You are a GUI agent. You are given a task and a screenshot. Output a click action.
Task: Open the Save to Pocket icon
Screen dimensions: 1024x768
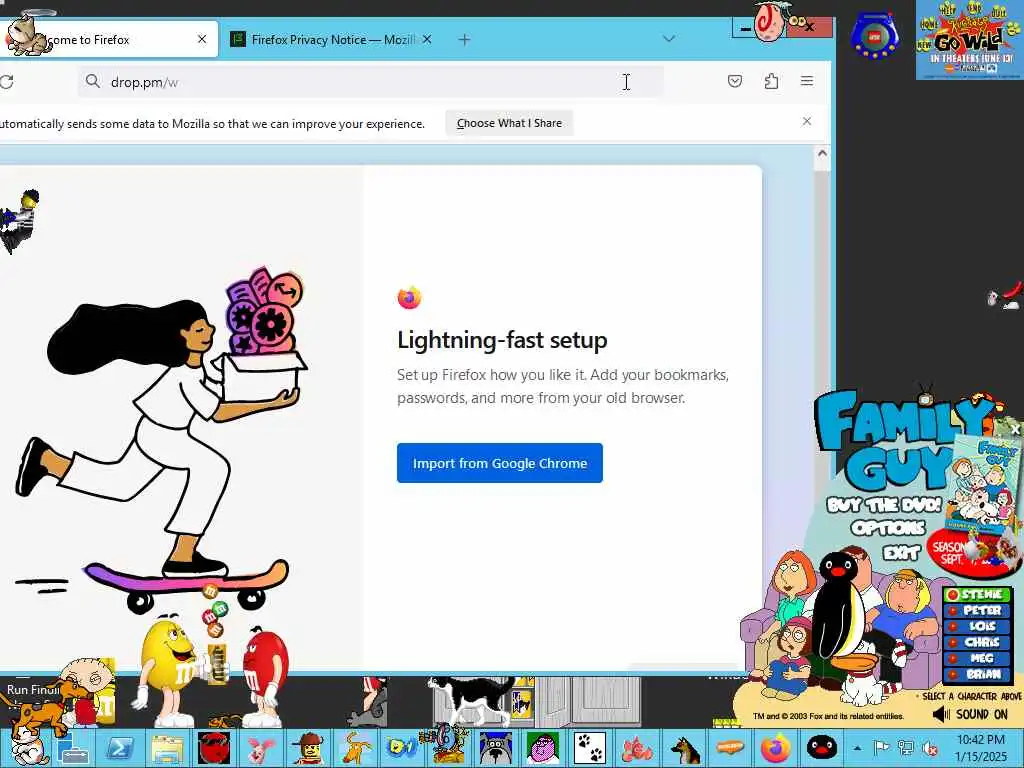(x=735, y=81)
